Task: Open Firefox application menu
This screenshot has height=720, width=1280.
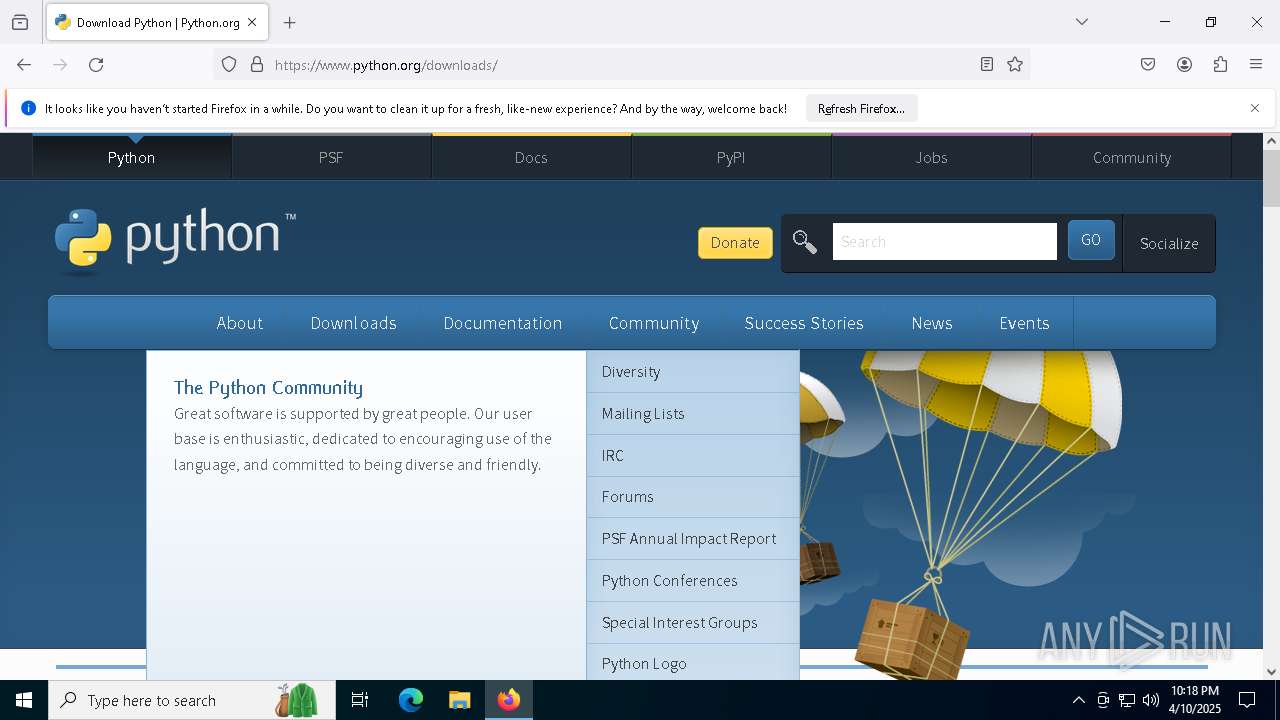Action: [1256, 65]
